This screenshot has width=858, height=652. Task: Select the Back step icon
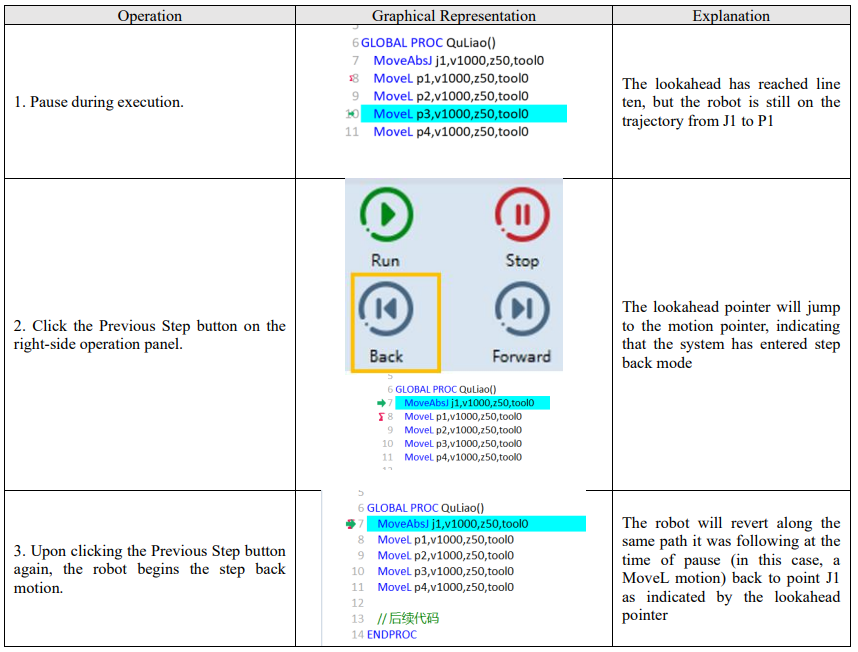click(x=386, y=309)
